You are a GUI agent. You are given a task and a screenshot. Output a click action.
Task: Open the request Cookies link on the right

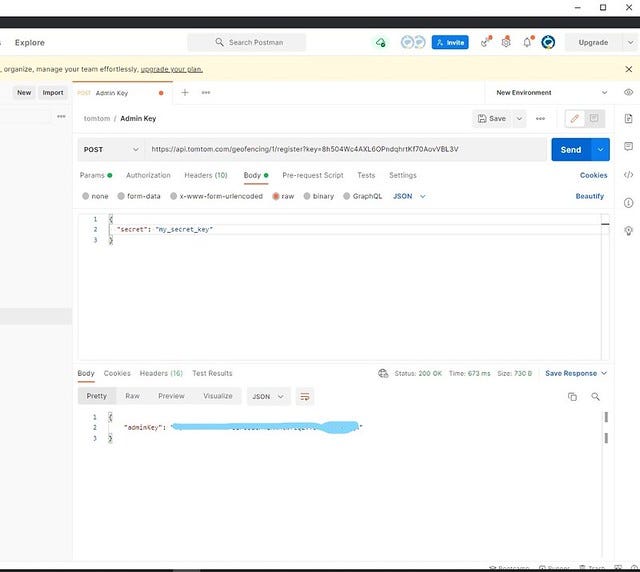[x=593, y=175]
